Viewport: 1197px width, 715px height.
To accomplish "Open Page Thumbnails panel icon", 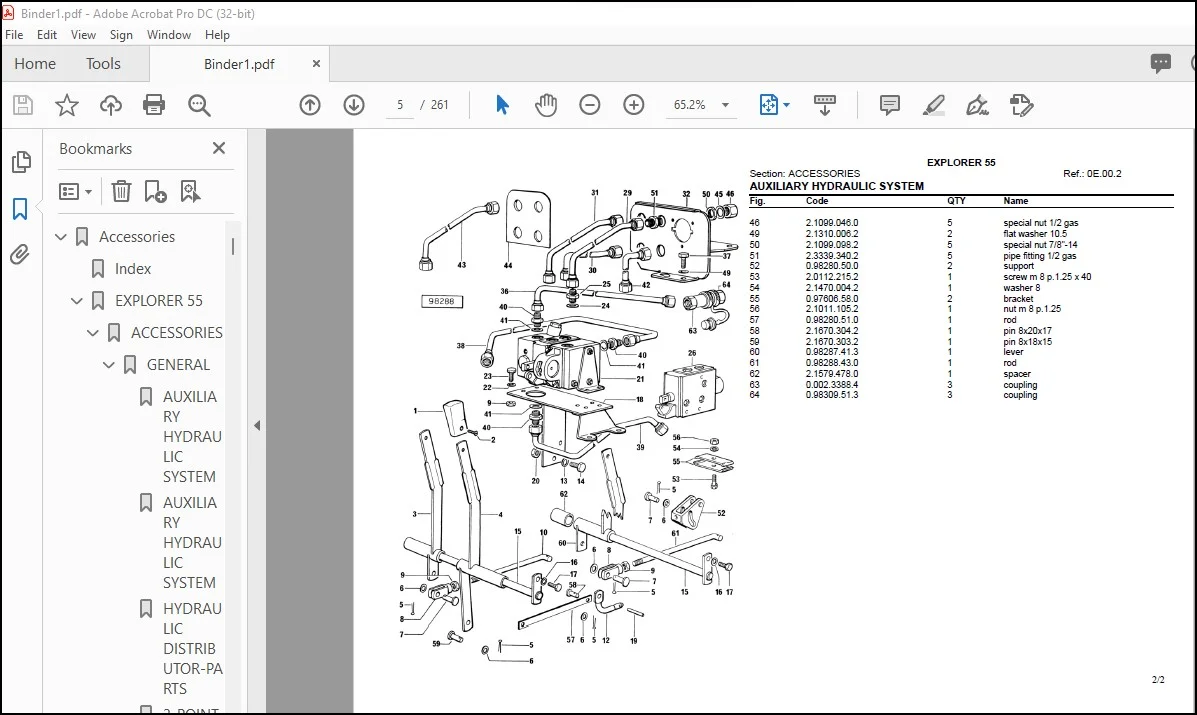I will point(21,162).
